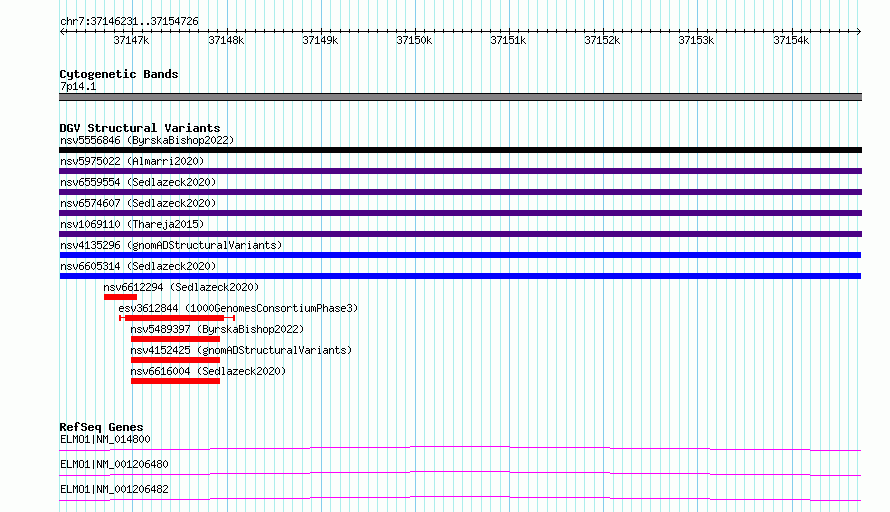Viewport: 890px width, 512px height.
Task: Click the purple nsv6559554 variant bar
Action: 460,192
